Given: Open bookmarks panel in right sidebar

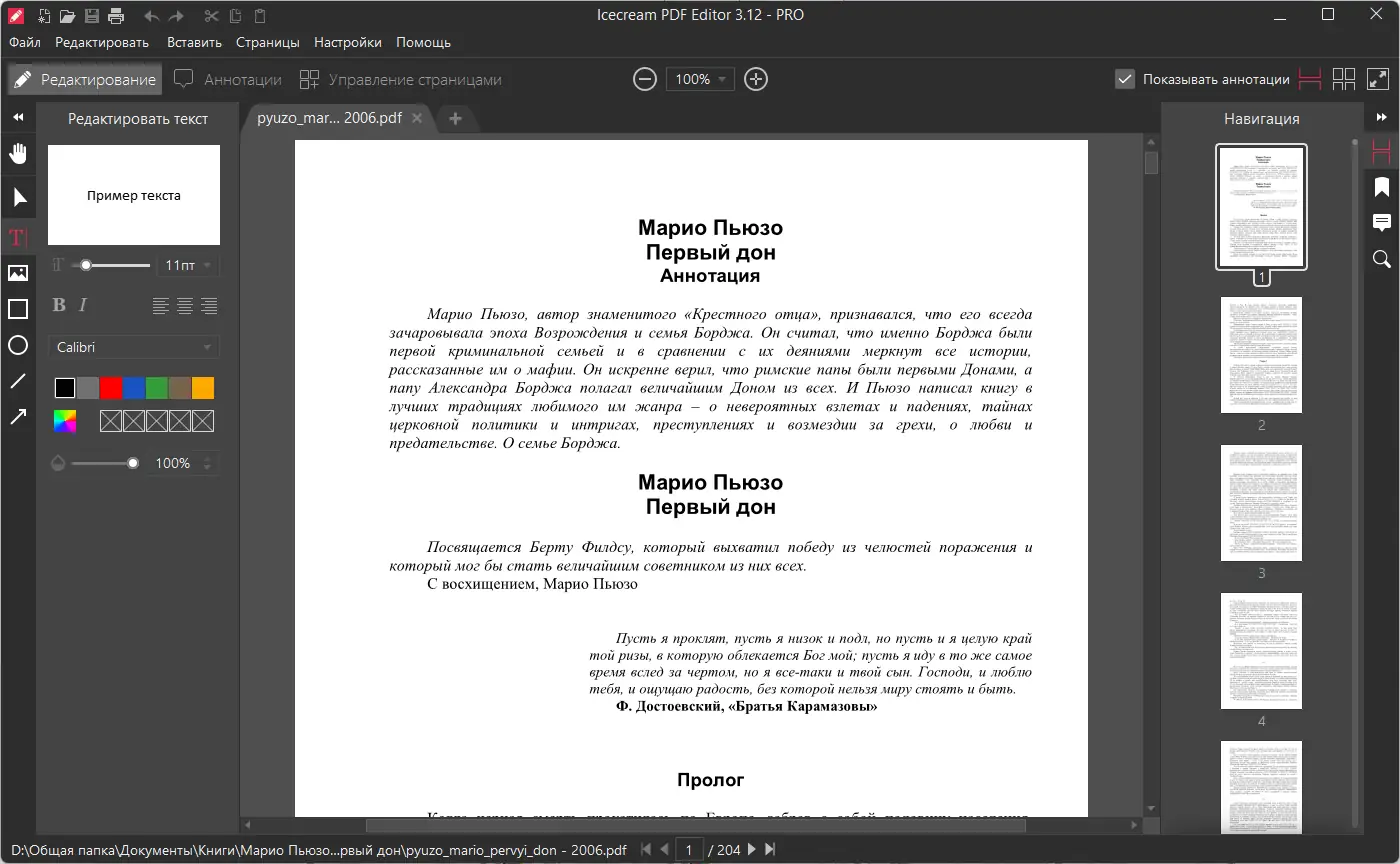Looking at the screenshot, I should pyautogui.click(x=1382, y=187).
